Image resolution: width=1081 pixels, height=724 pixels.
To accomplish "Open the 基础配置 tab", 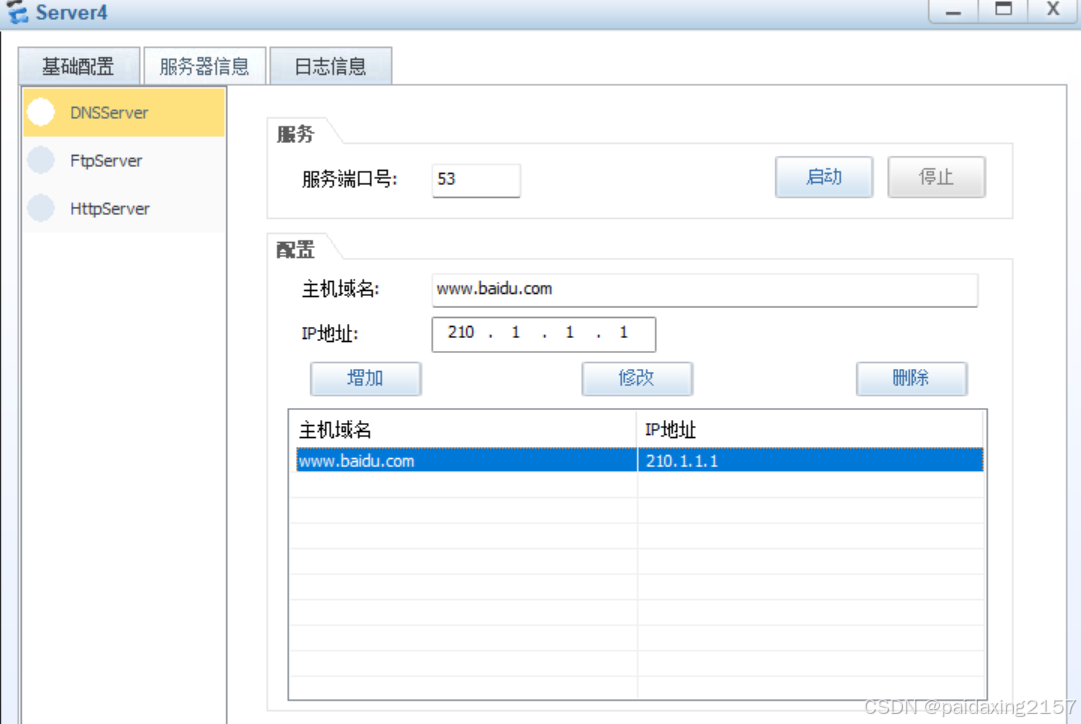I will click(x=79, y=66).
